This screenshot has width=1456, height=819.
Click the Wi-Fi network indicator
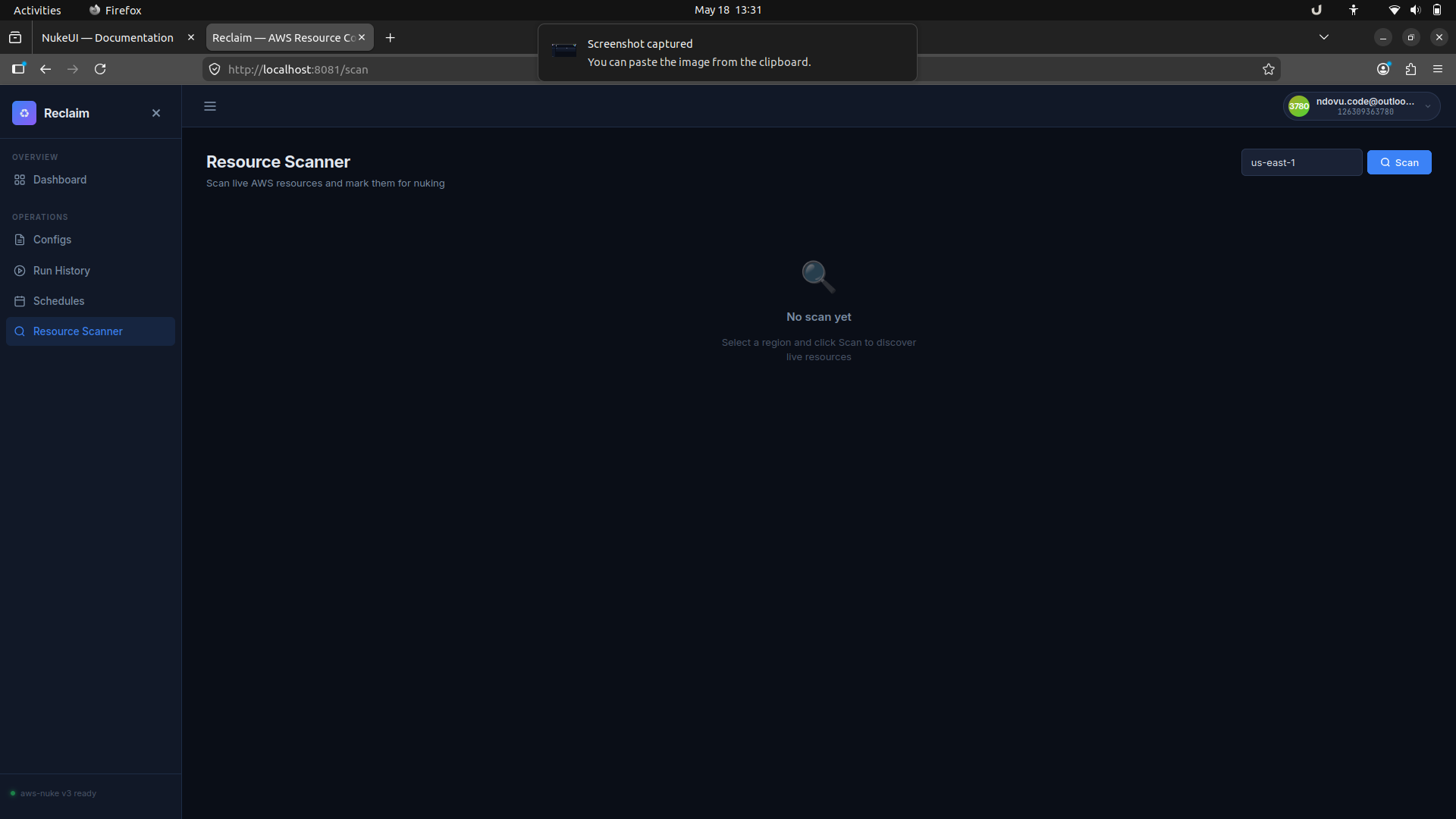pyautogui.click(x=1394, y=10)
